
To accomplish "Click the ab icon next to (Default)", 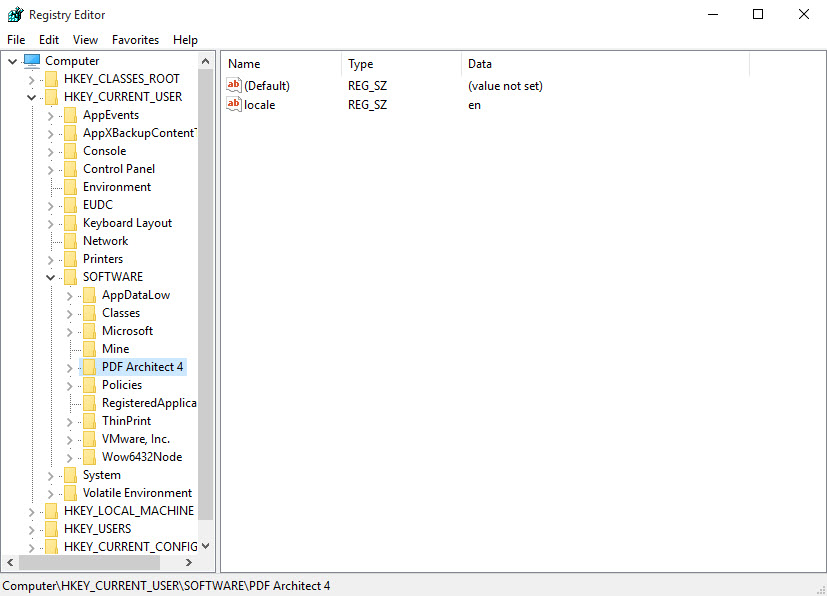I will [x=233, y=86].
